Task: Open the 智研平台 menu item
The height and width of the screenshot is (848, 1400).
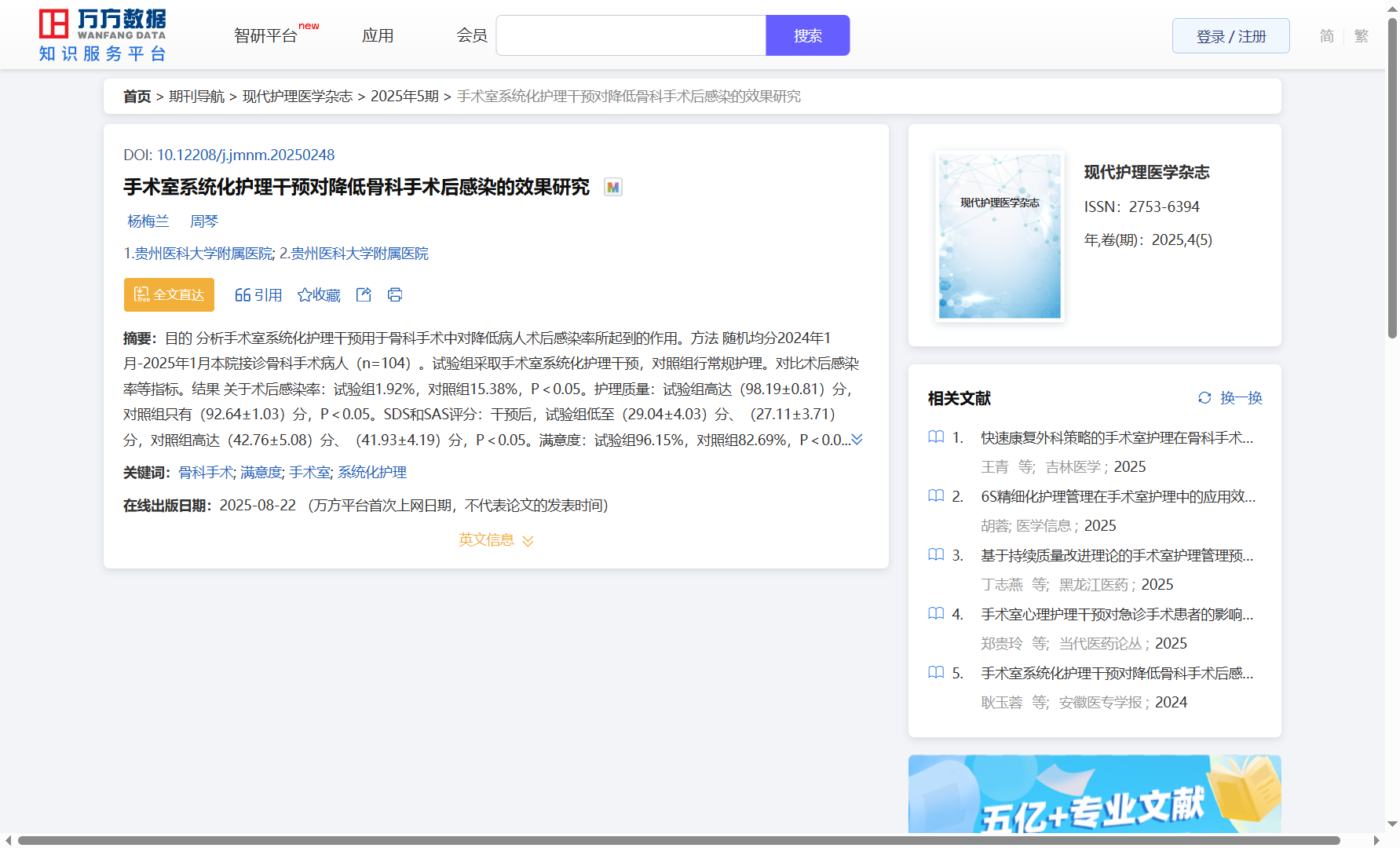Action: pos(266,36)
